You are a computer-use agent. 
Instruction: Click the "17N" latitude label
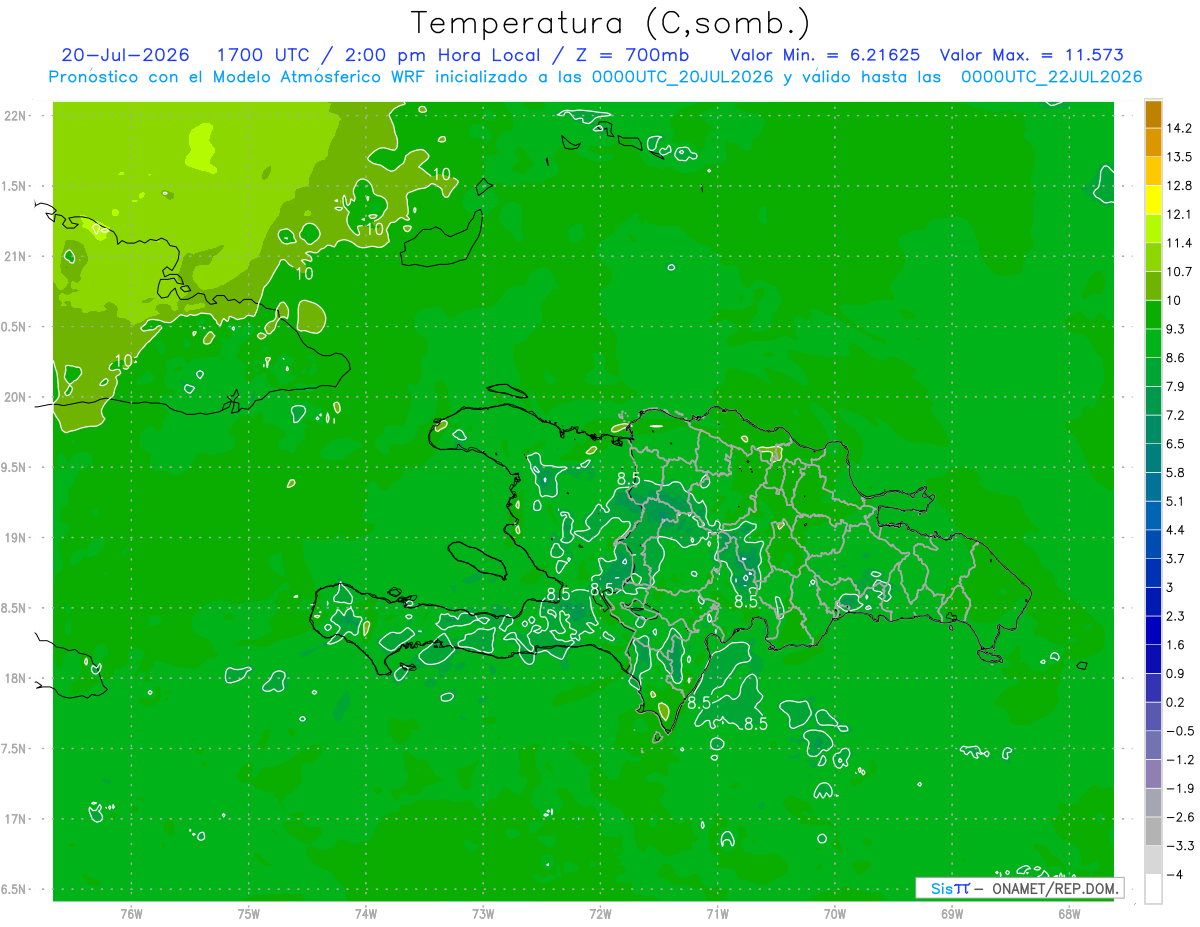coord(17,819)
